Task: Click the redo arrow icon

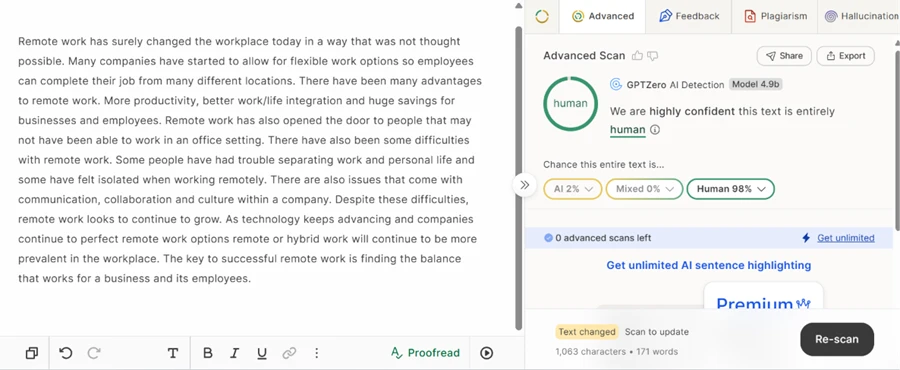Action: click(94, 353)
